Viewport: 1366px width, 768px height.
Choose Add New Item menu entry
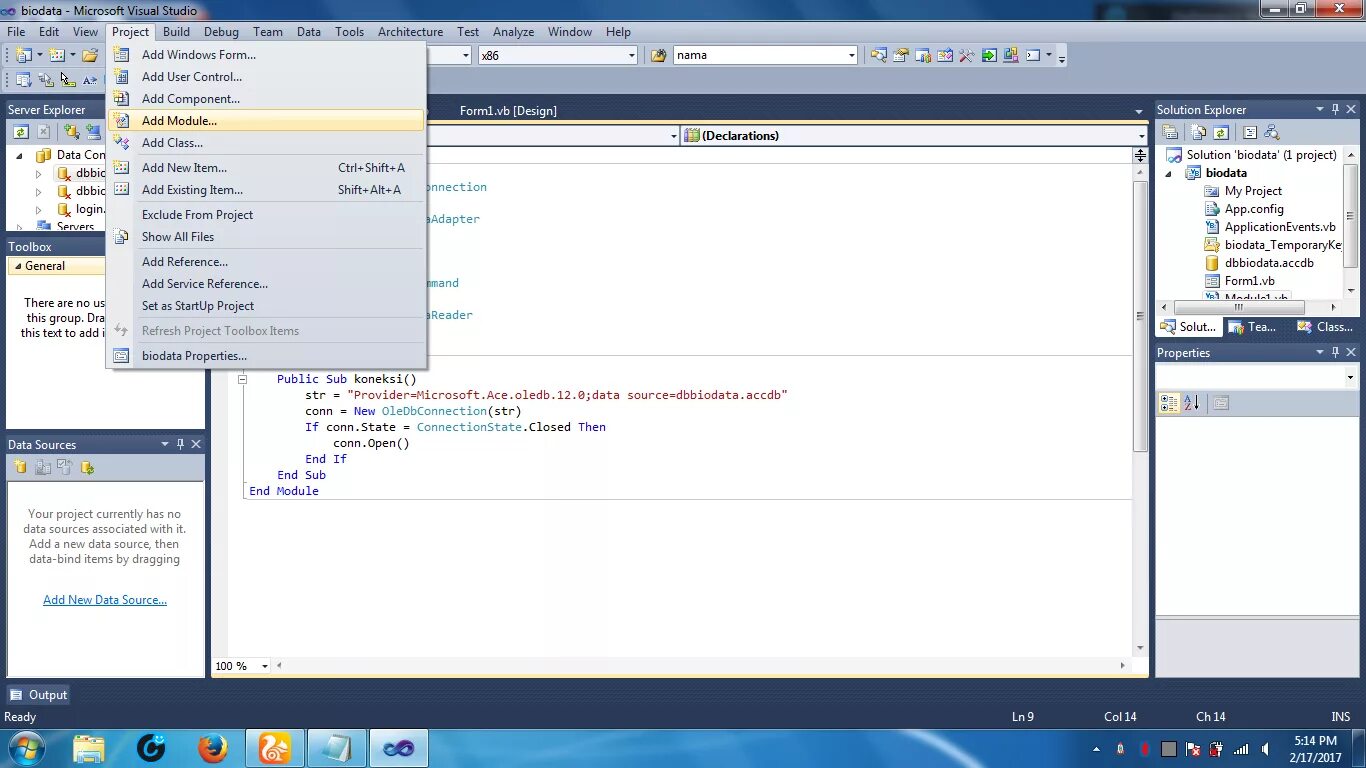[265, 168]
